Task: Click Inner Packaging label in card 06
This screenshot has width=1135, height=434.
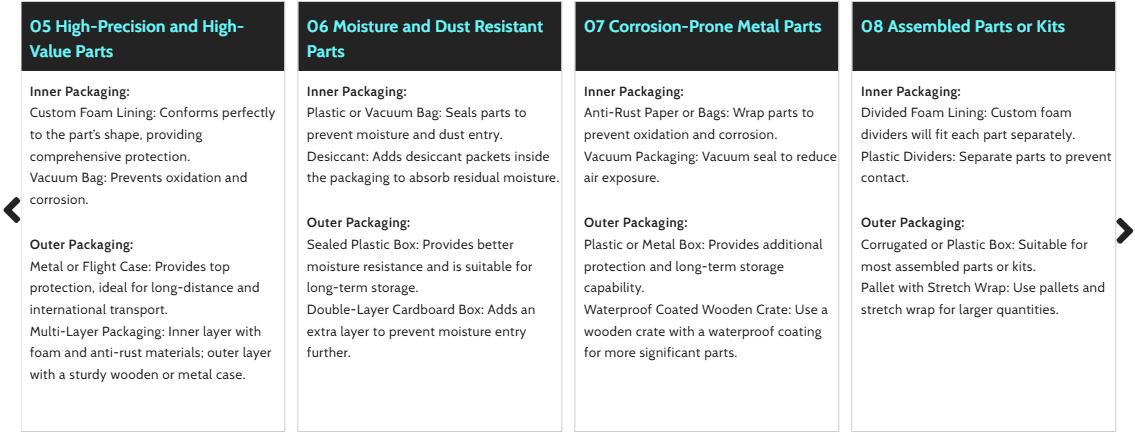Action: tap(357, 91)
